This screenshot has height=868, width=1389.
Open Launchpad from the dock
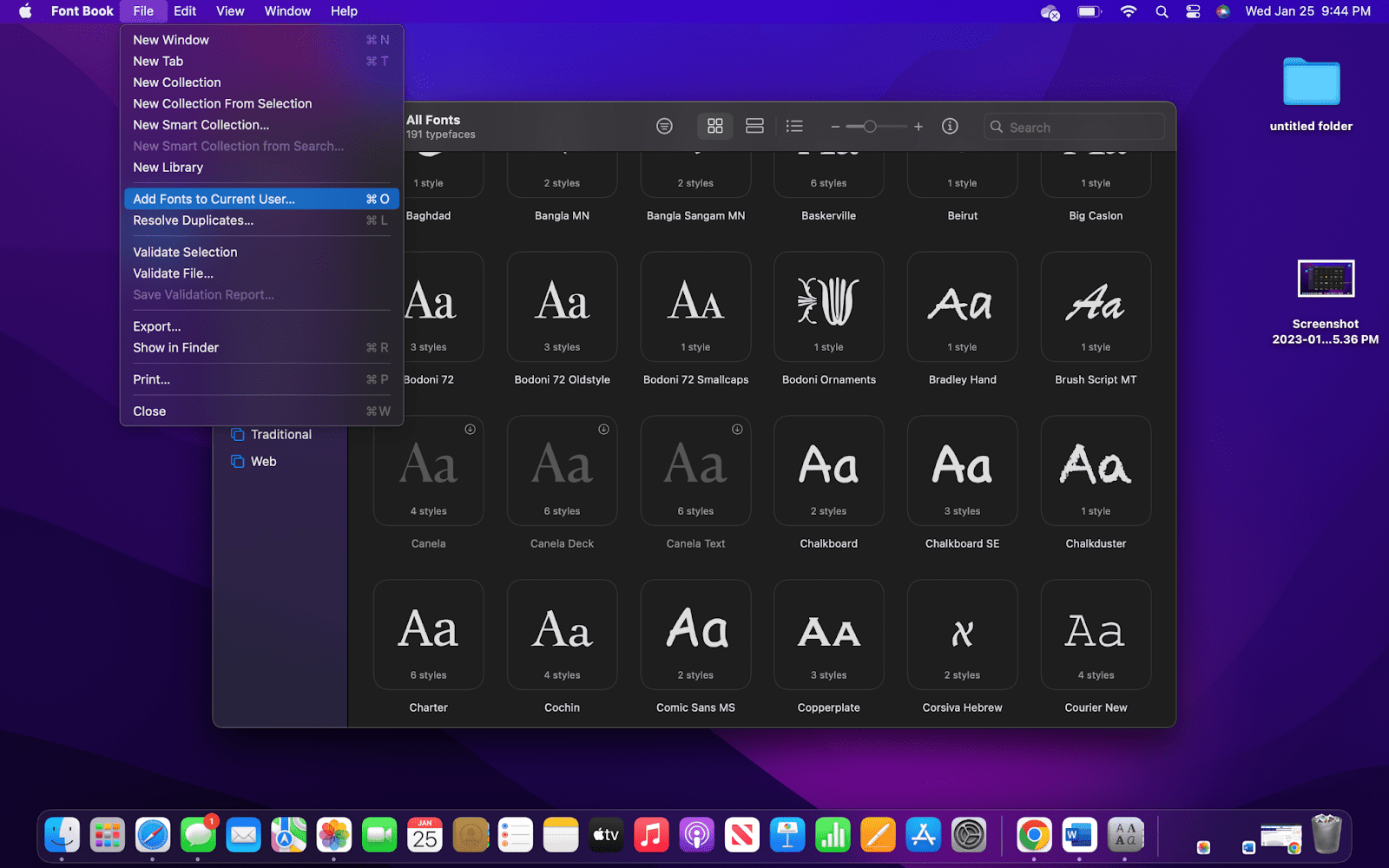(108, 836)
